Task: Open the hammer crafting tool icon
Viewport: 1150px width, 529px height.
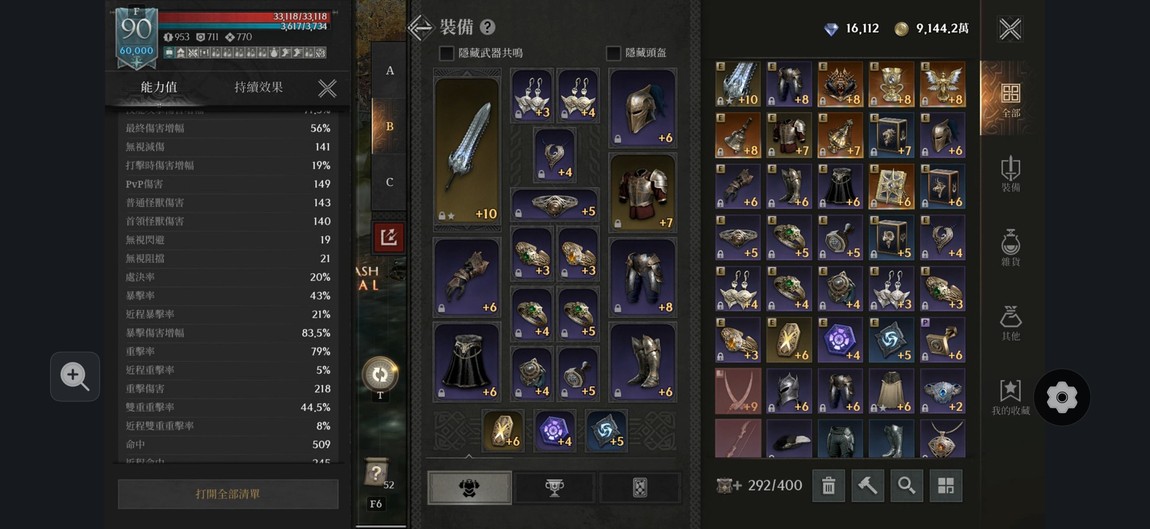Action: click(x=868, y=486)
